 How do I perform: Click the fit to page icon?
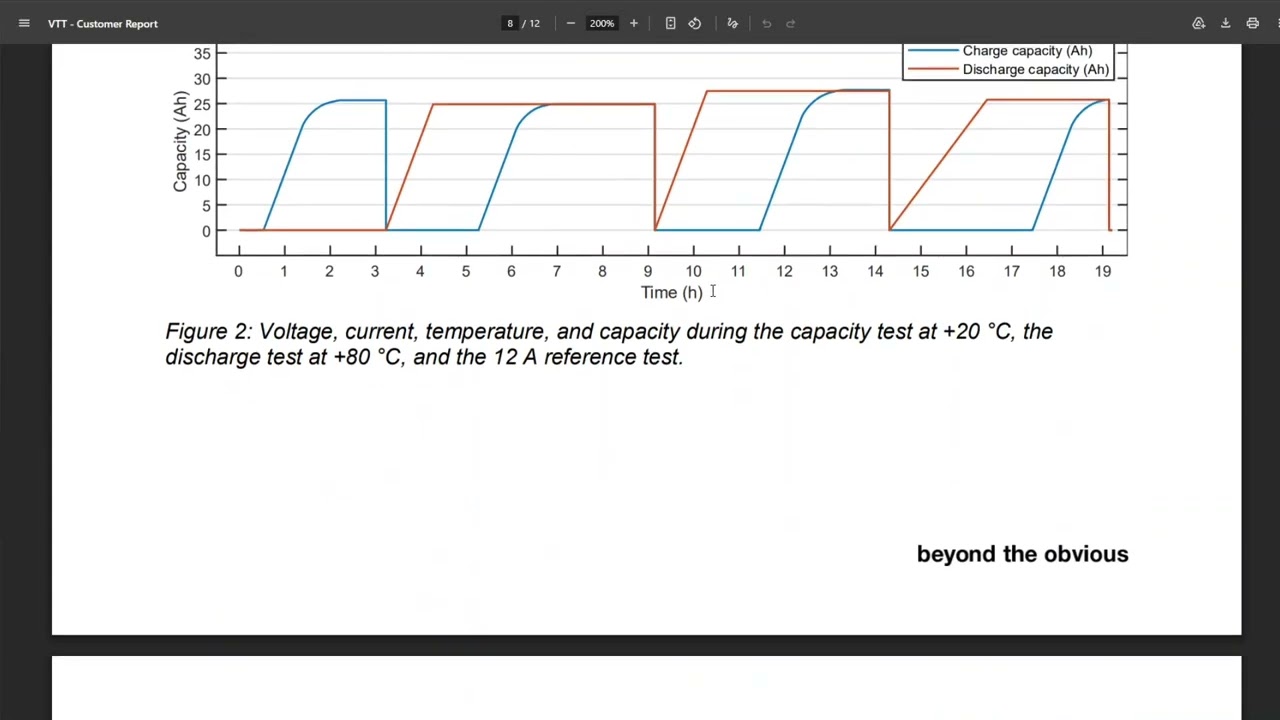pos(670,23)
